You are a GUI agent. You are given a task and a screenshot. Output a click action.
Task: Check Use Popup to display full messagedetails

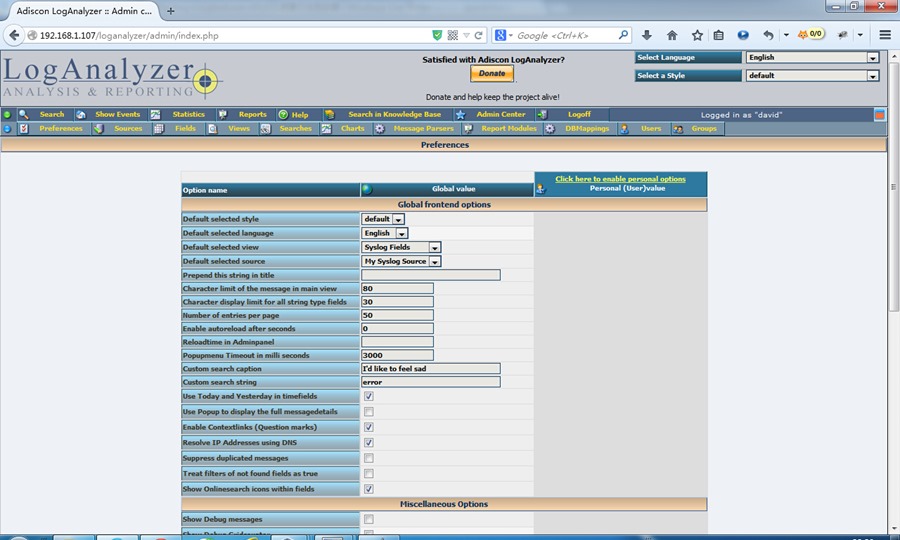click(369, 411)
